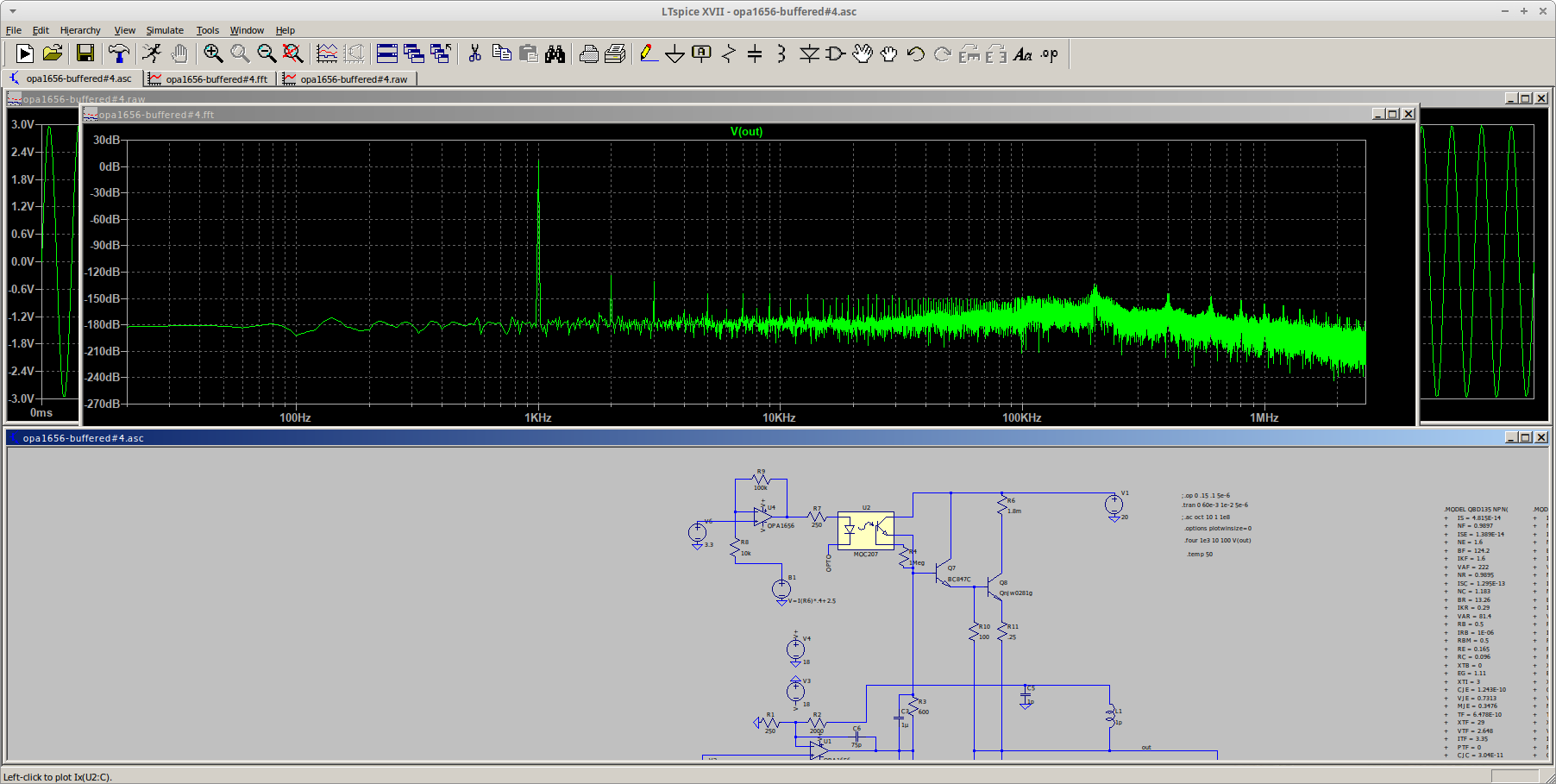Select the Capacitor placement tool
The image size is (1556, 784).
755,53
